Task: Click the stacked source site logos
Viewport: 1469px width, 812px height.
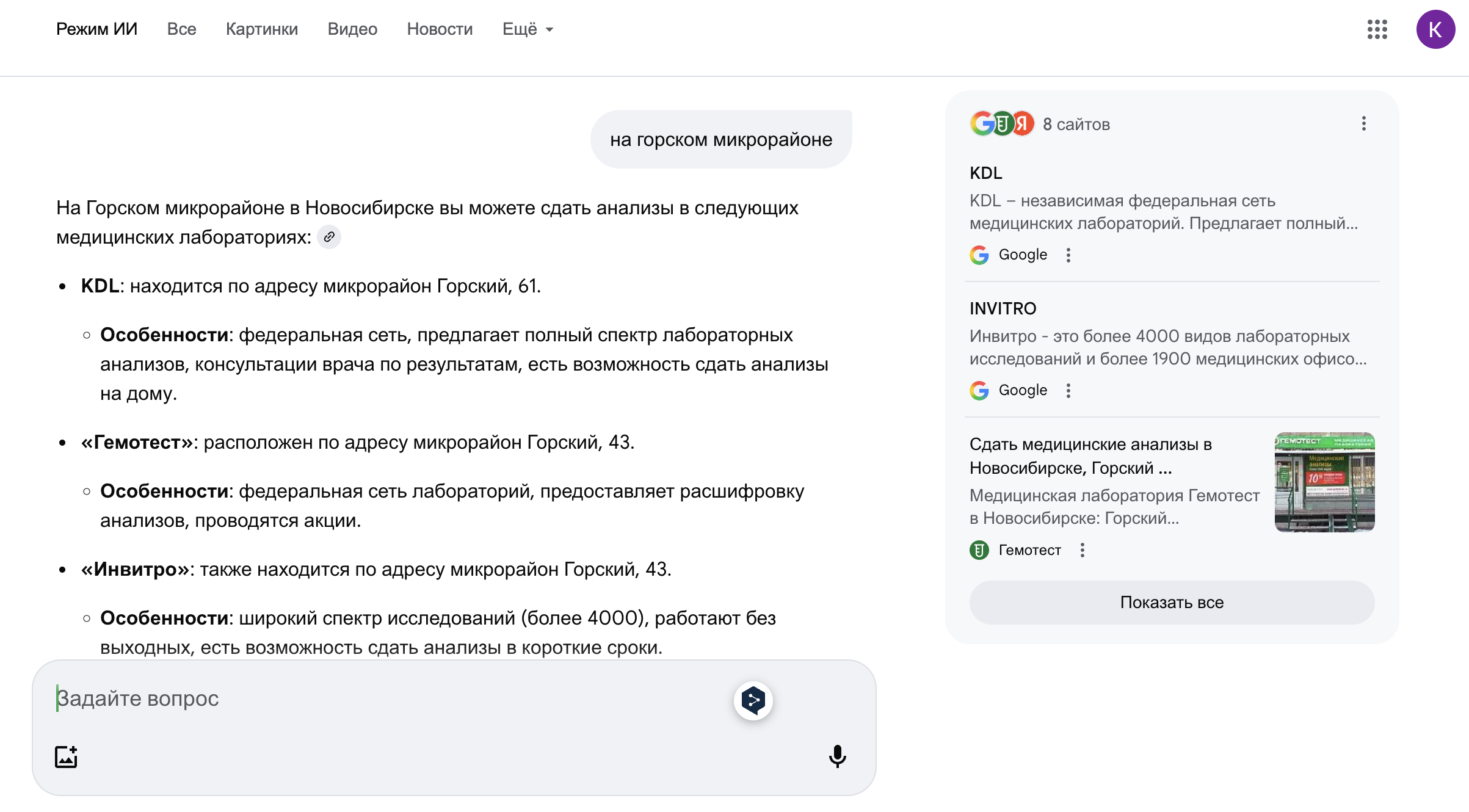Action: (1002, 124)
